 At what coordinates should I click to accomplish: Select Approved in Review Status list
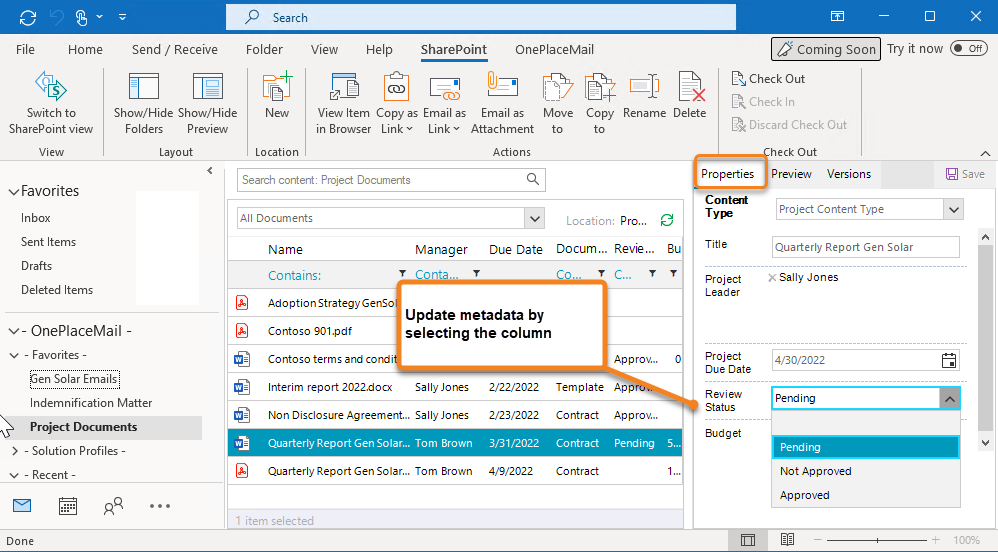805,495
